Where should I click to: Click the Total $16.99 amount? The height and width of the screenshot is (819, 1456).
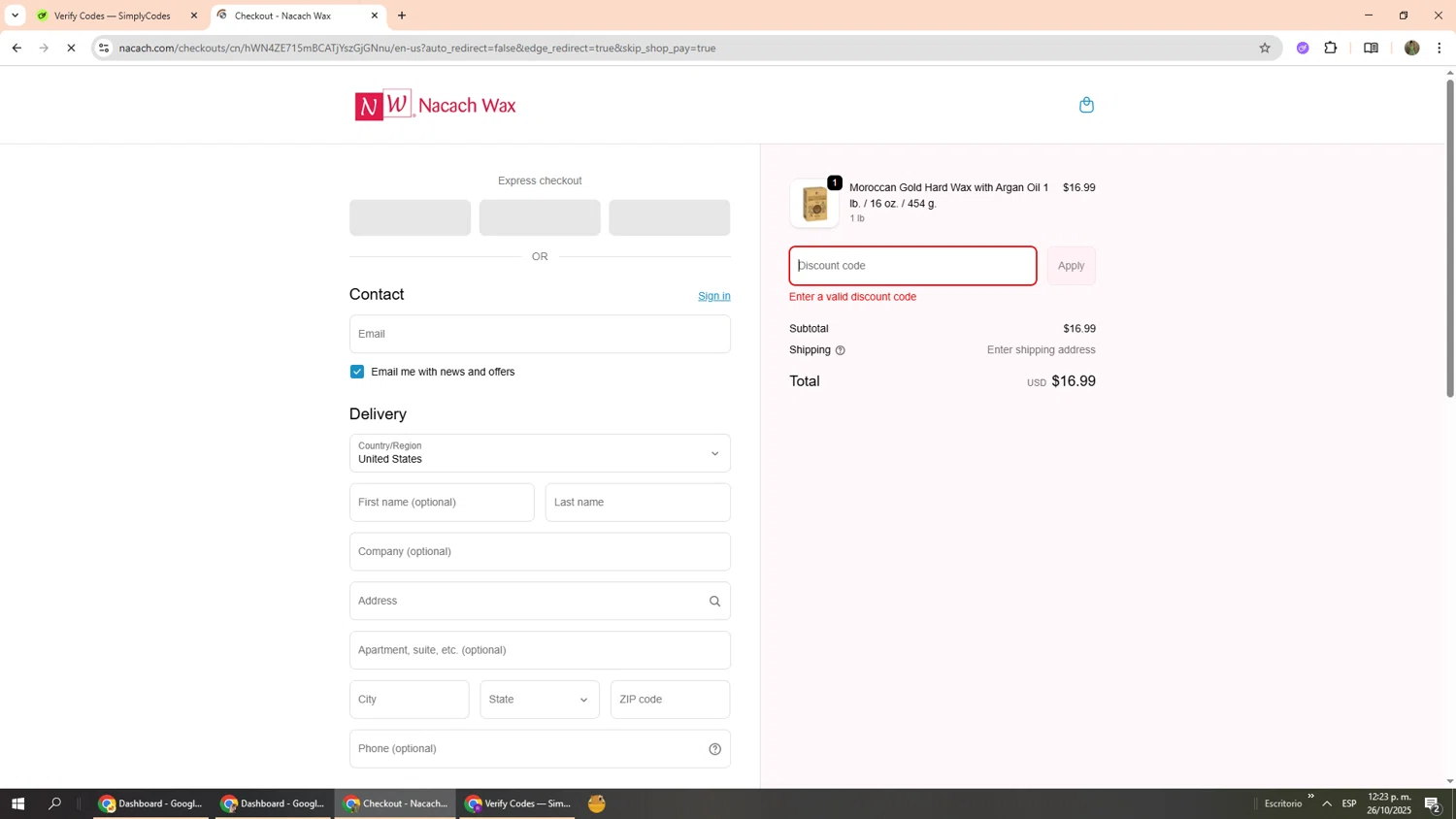pos(1074,381)
